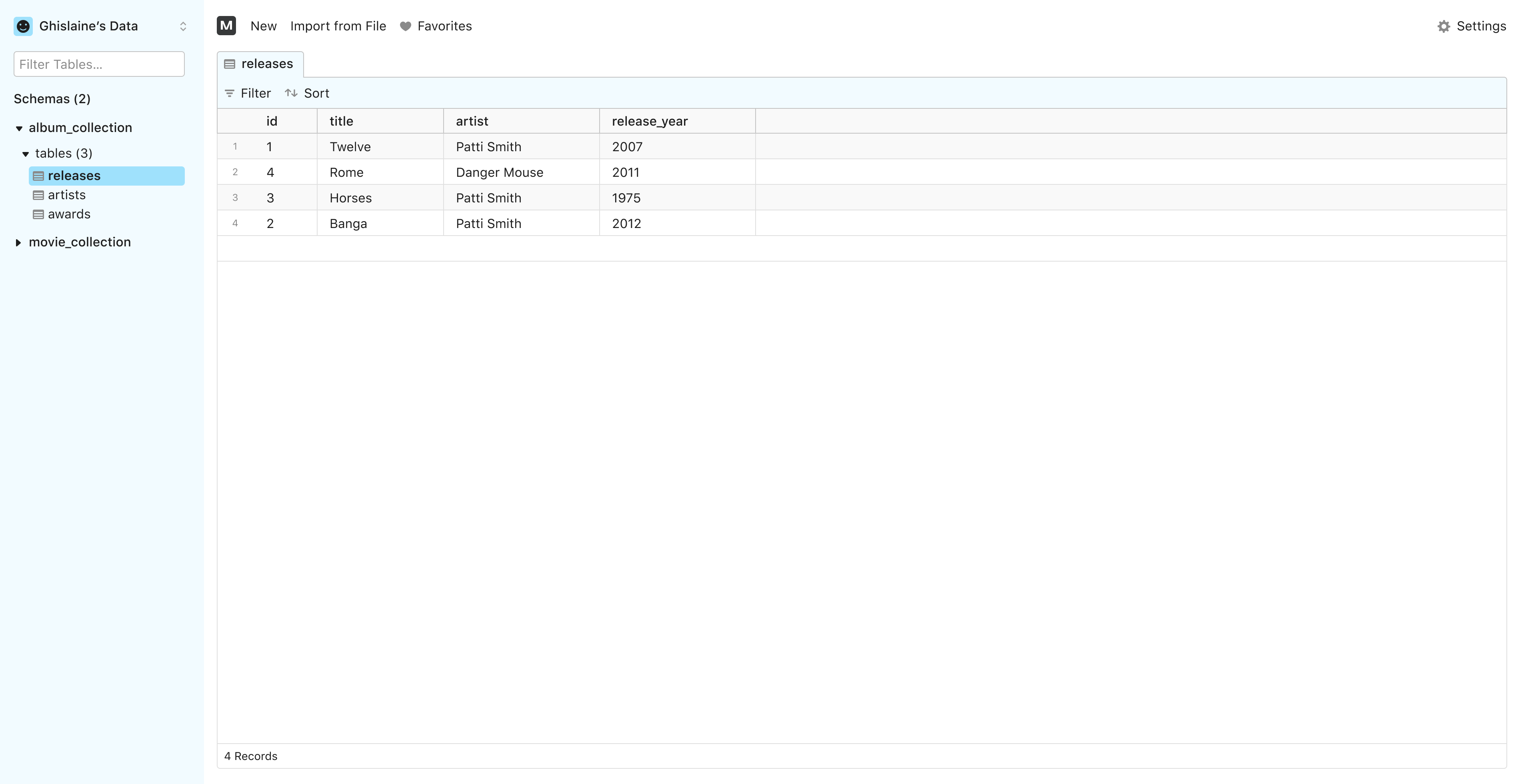This screenshot has height=784, width=1520.
Task: Select the Danger Mouse artist cell
Action: pos(522,172)
